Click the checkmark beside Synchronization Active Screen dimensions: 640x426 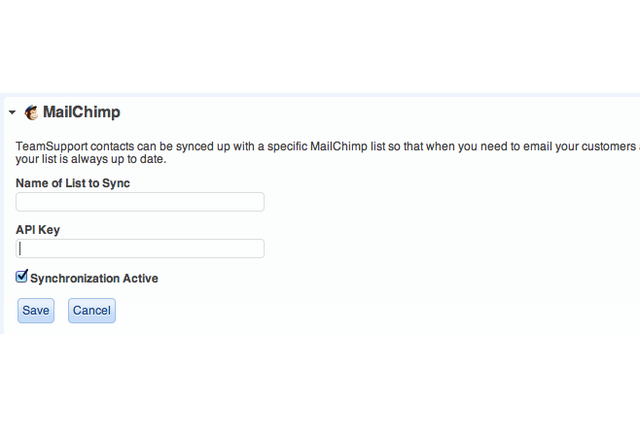tap(22, 276)
